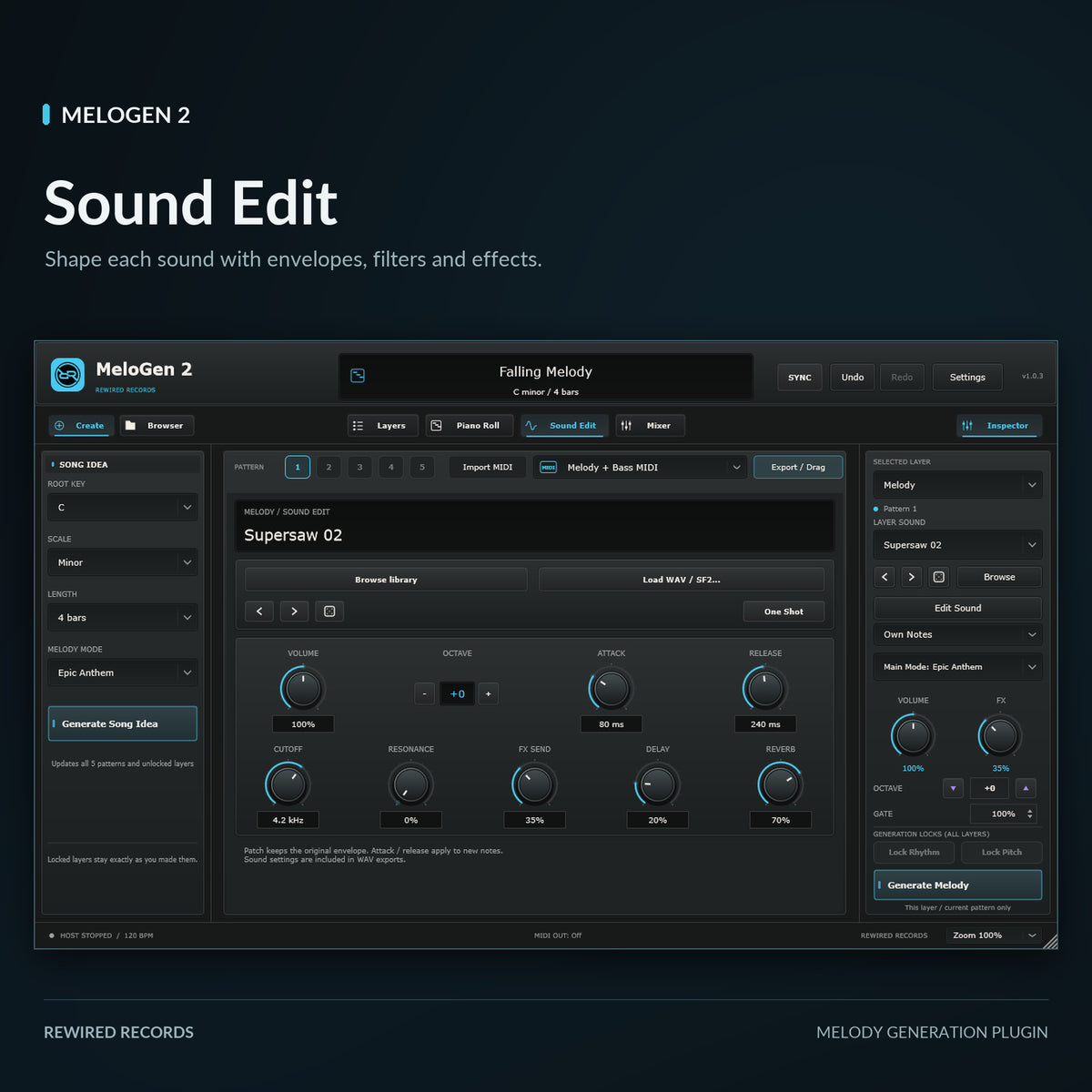Open the Melody + Bass MIDI dropdown
Image resolution: width=1092 pixels, height=1092 pixels.
pos(640,467)
